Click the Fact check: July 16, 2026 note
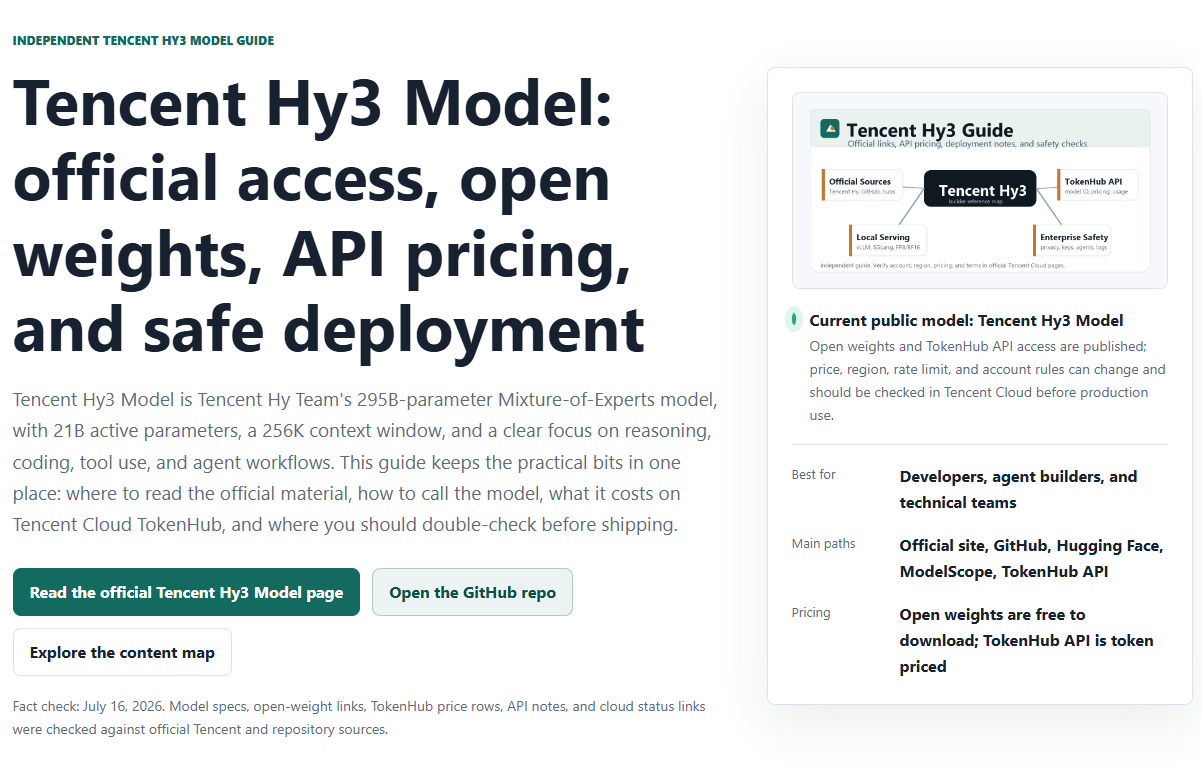 (x=359, y=718)
